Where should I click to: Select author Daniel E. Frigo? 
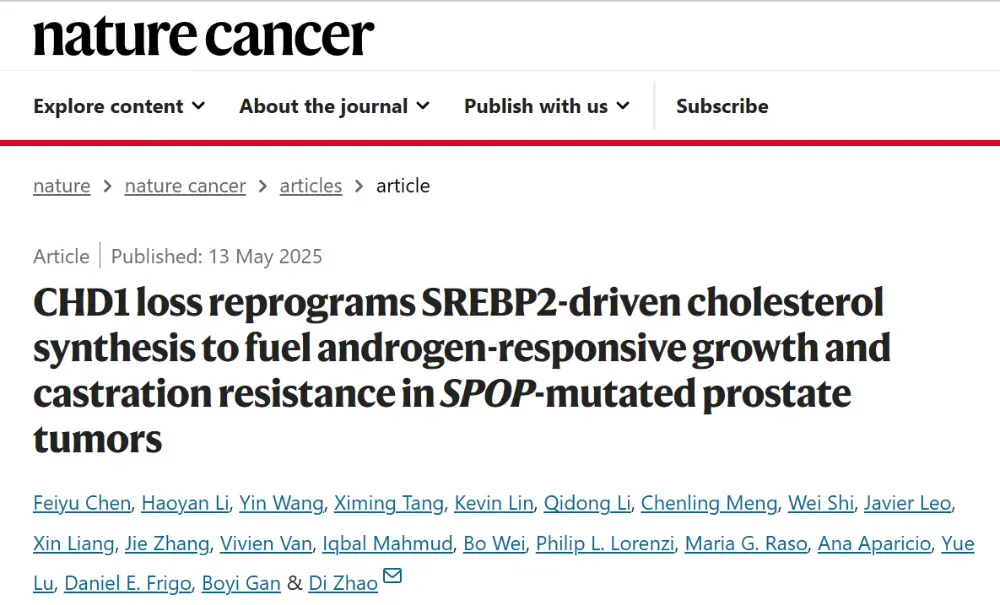click(x=128, y=583)
